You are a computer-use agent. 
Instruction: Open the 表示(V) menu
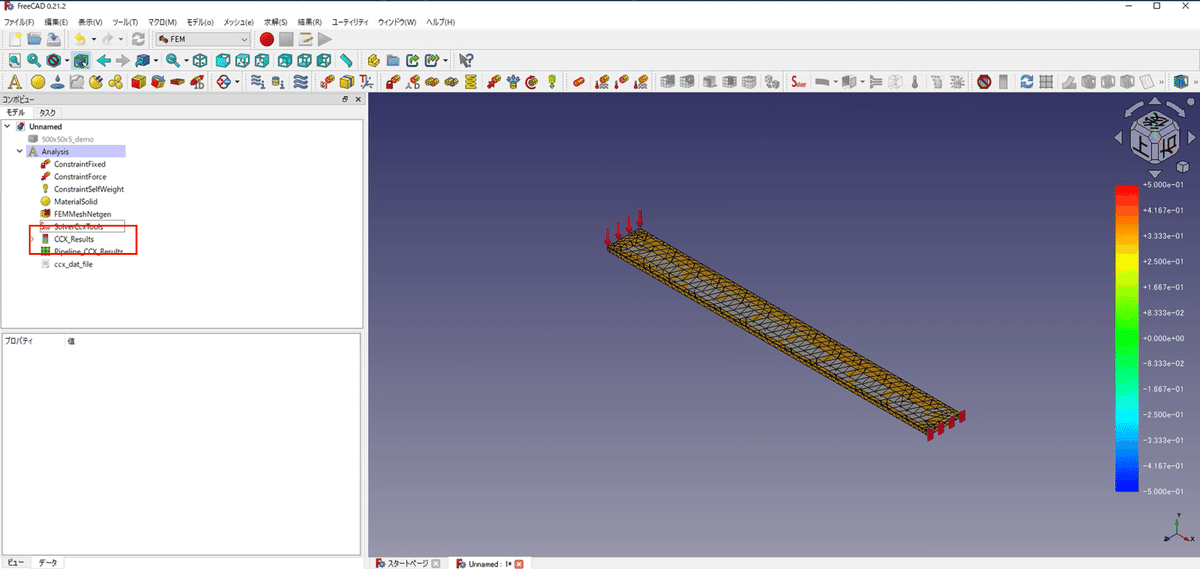90,21
